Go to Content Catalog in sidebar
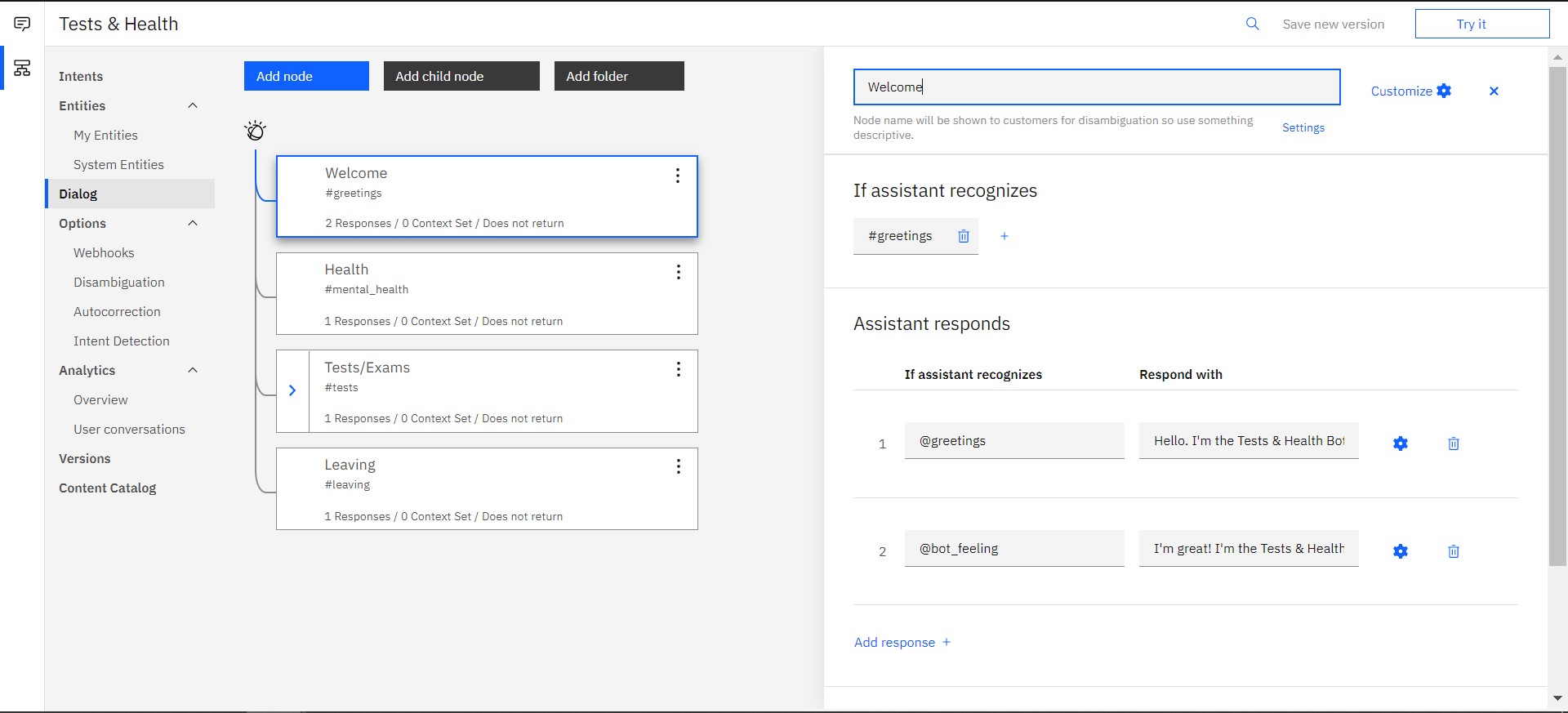Image resolution: width=1568 pixels, height=713 pixels. click(x=107, y=488)
